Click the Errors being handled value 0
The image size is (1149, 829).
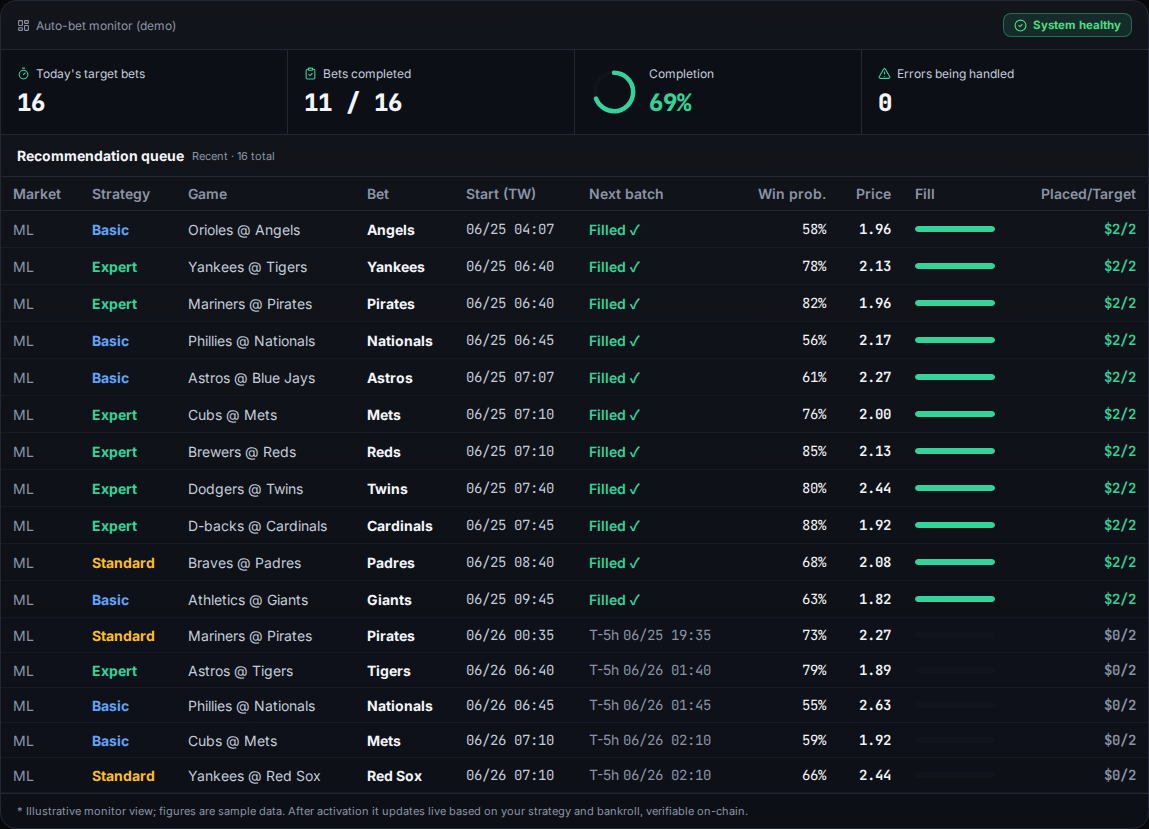[x=885, y=103]
